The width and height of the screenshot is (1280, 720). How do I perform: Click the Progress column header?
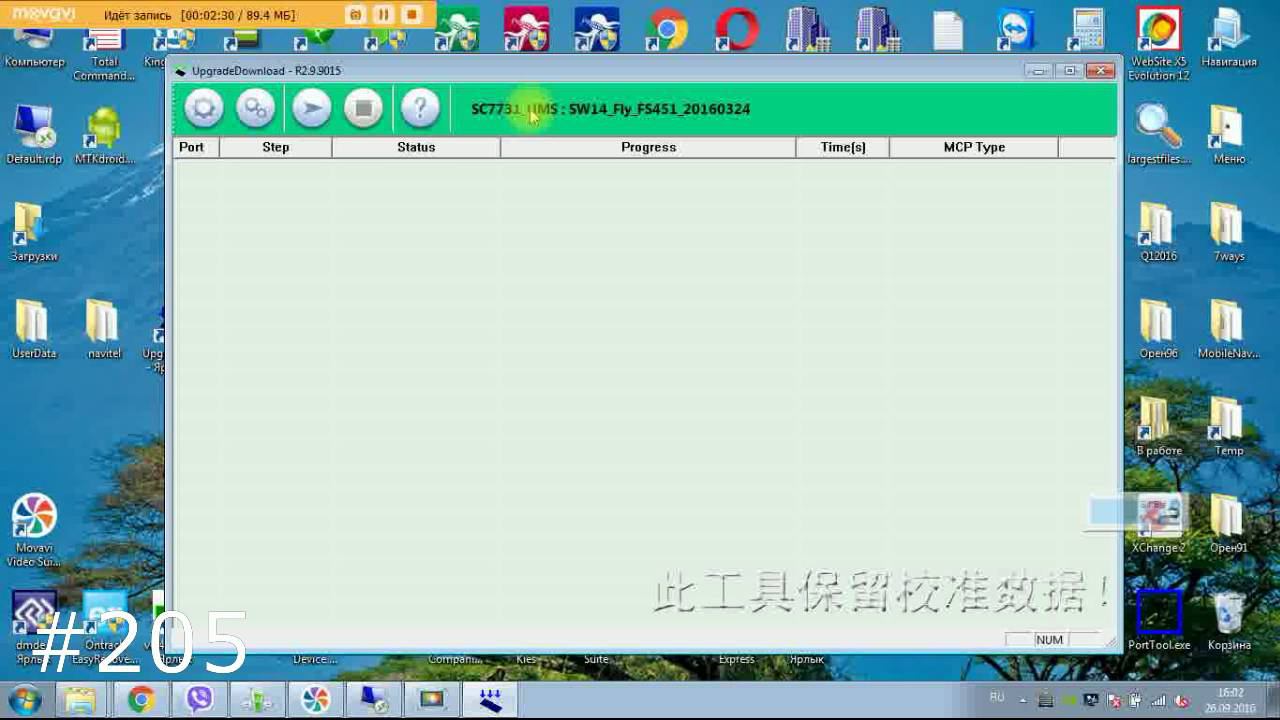pyautogui.click(x=648, y=147)
